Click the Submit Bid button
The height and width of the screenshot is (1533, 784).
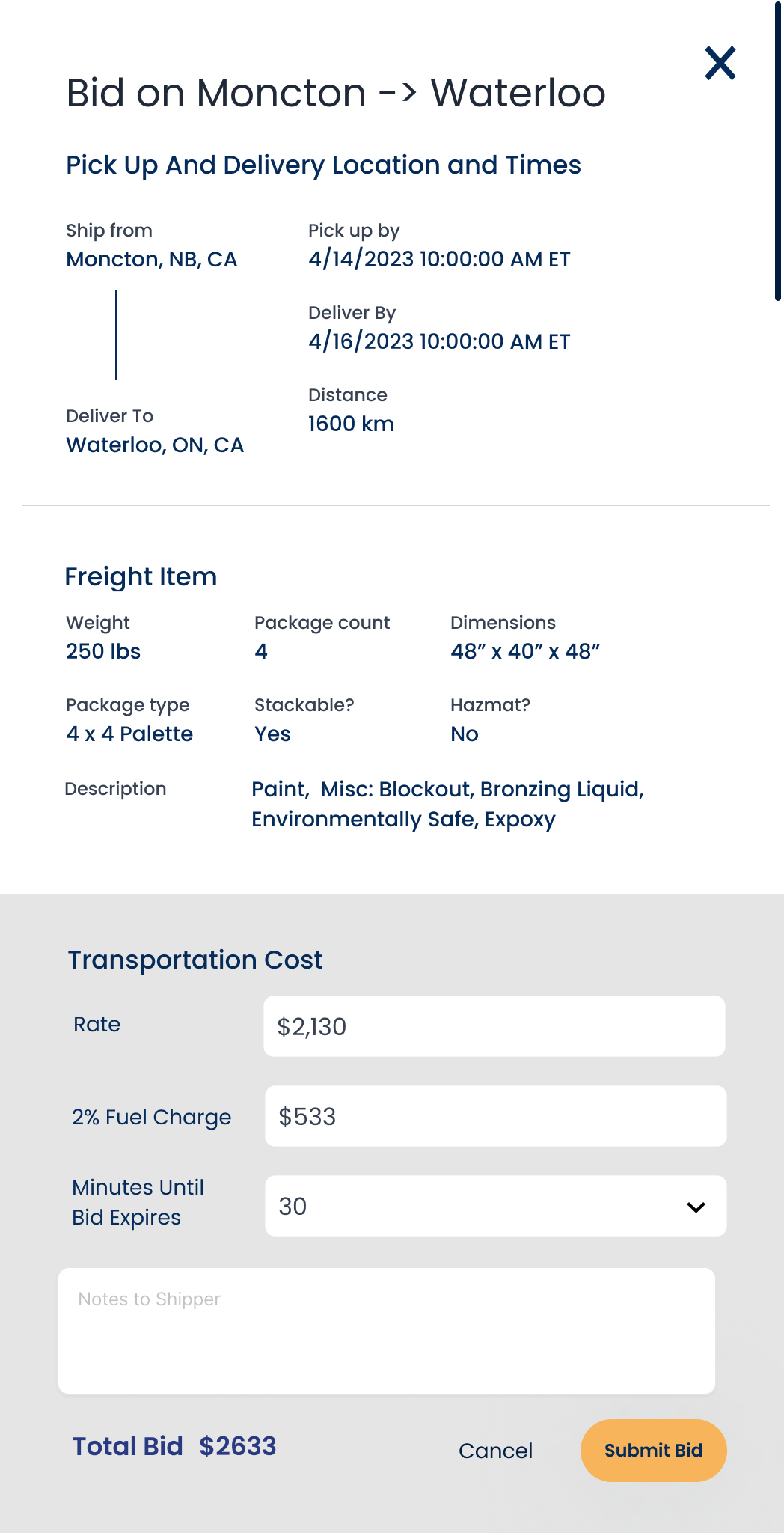(x=653, y=1450)
